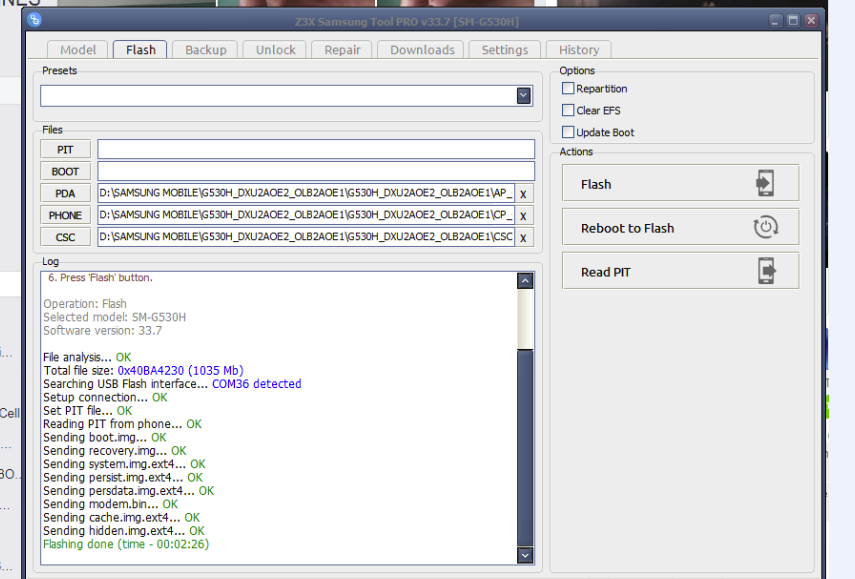View the History tab
Image resolution: width=855 pixels, height=579 pixels.
579,50
